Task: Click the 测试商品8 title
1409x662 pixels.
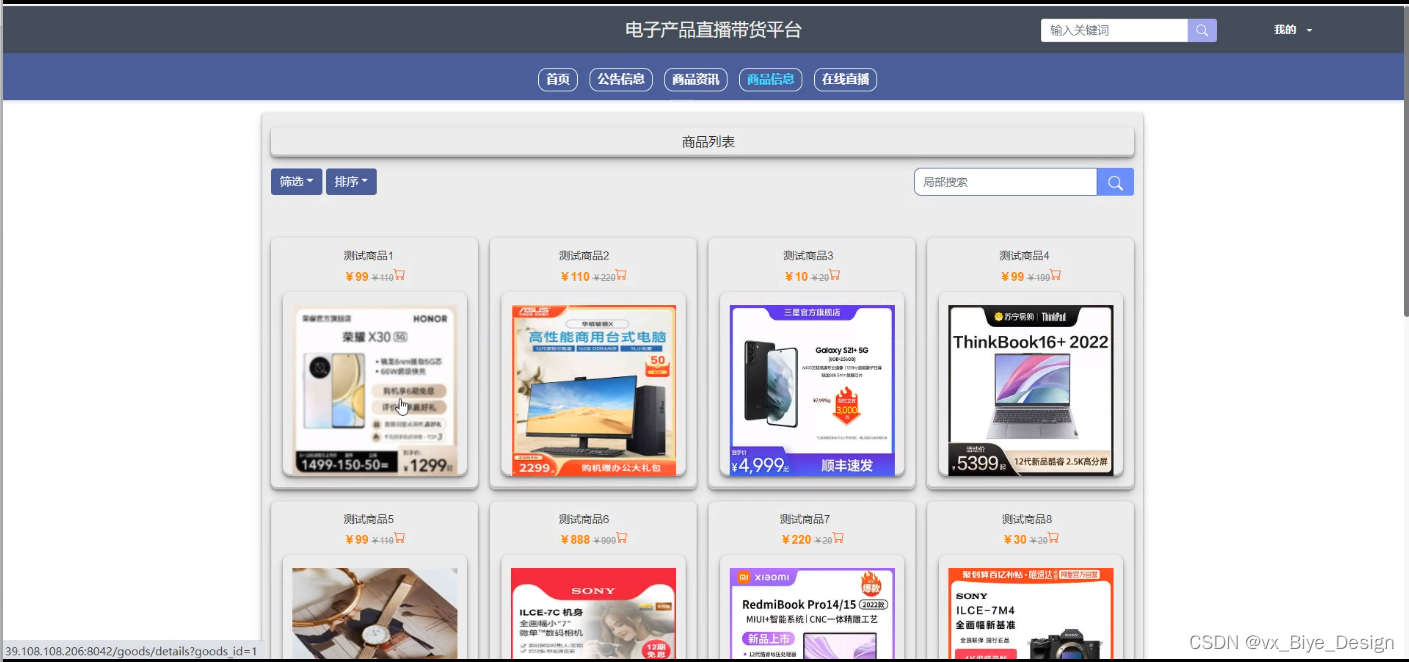Action: tap(1027, 519)
